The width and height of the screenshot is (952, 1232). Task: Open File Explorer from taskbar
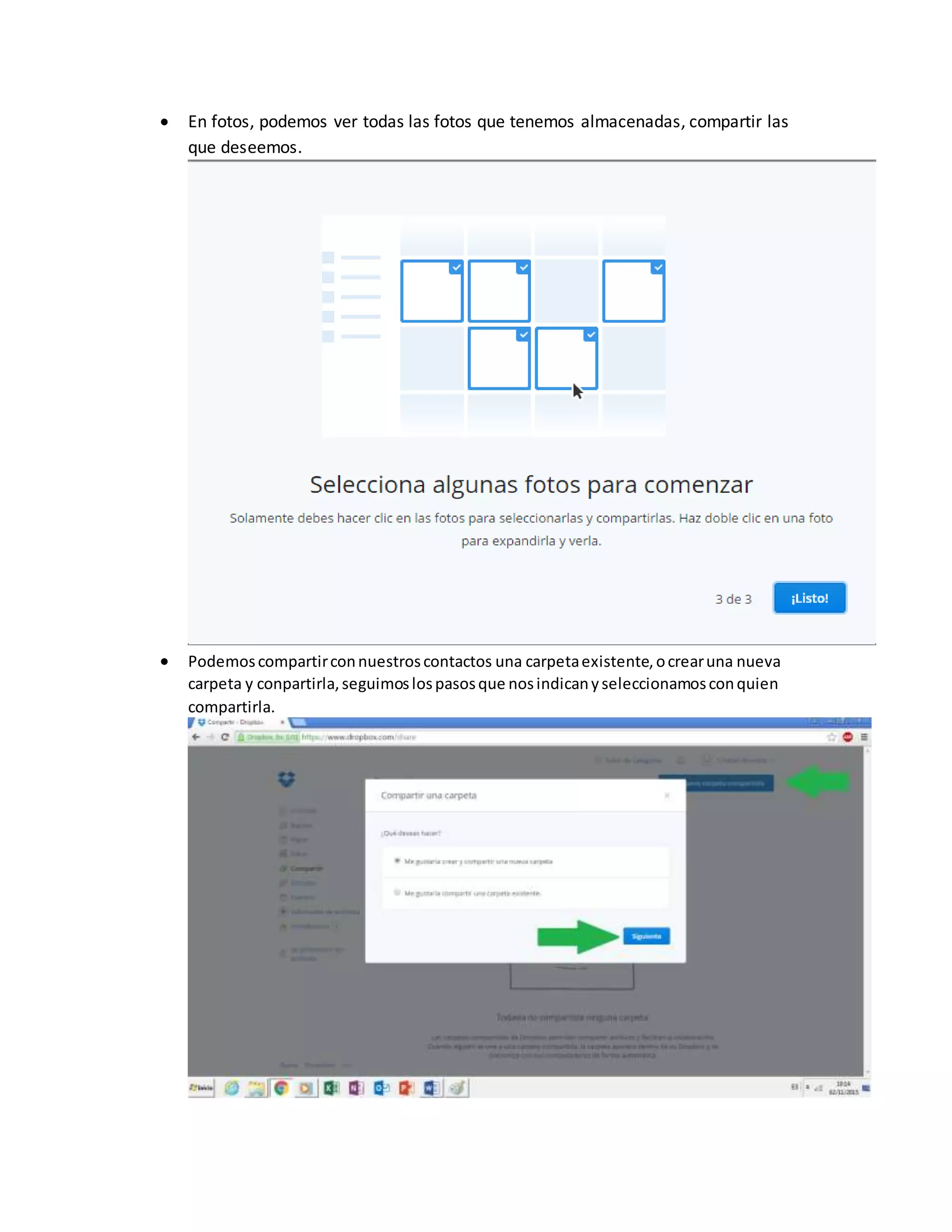click(257, 1088)
